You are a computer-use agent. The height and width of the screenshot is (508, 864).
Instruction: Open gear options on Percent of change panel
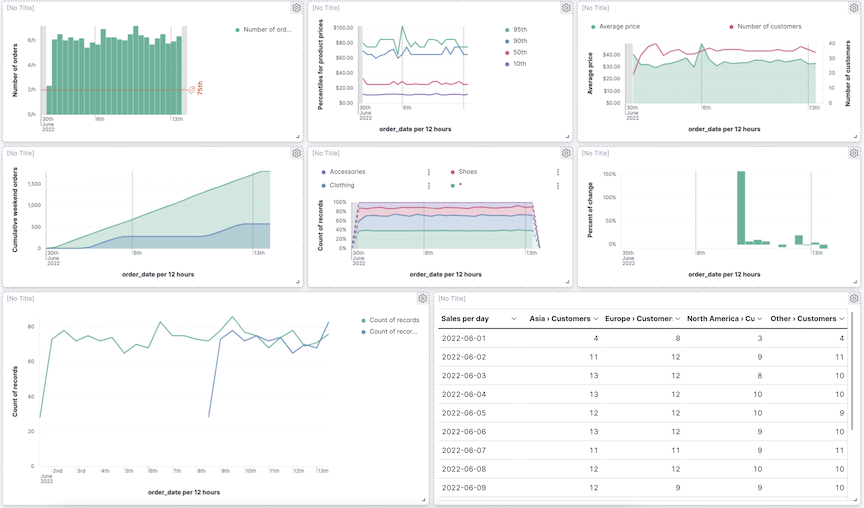(x=854, y=153)
